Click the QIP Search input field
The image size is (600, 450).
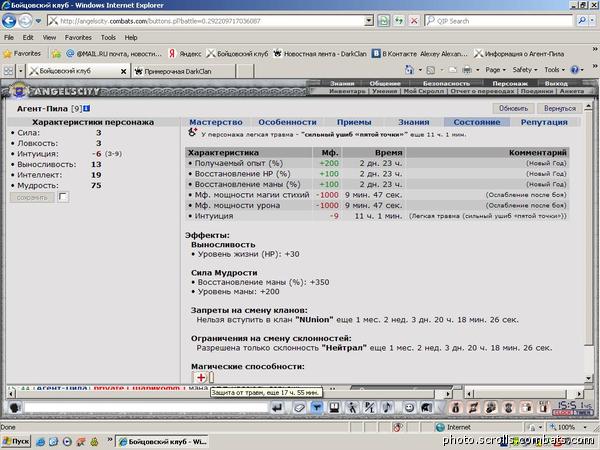tap(498, 21)
